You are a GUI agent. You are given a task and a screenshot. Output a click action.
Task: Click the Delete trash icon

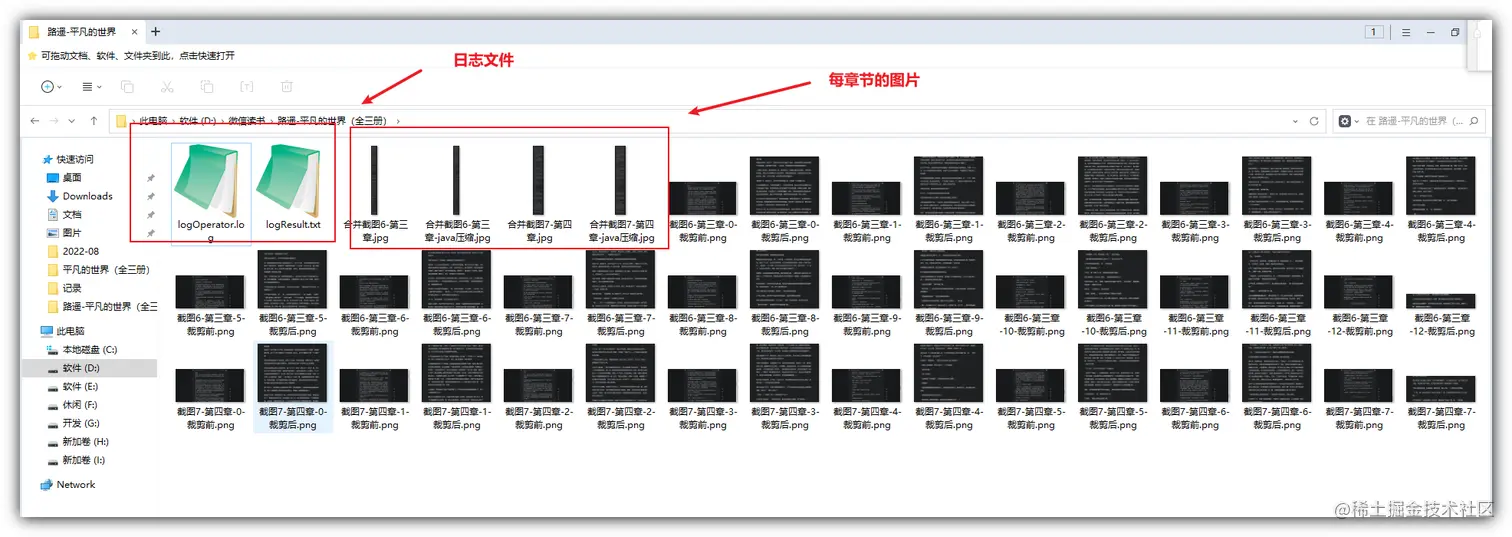click(x=287, y=87)
